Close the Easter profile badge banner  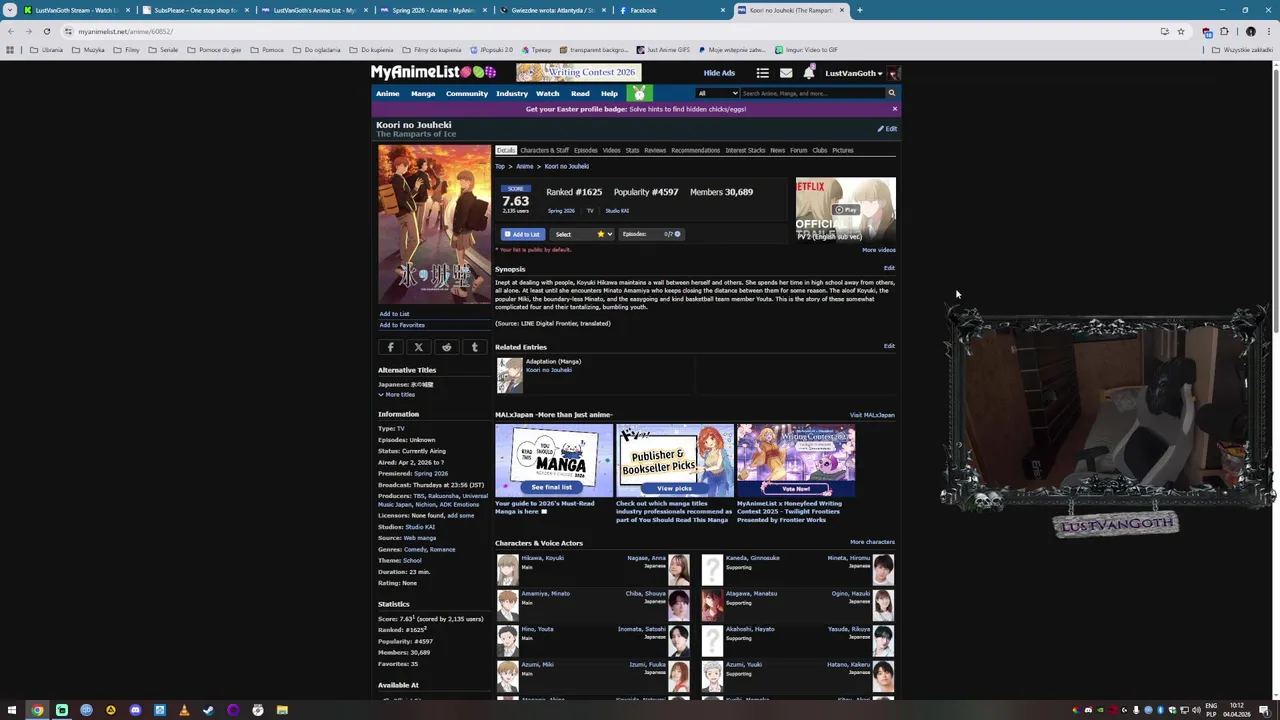[x=894, y=109]
